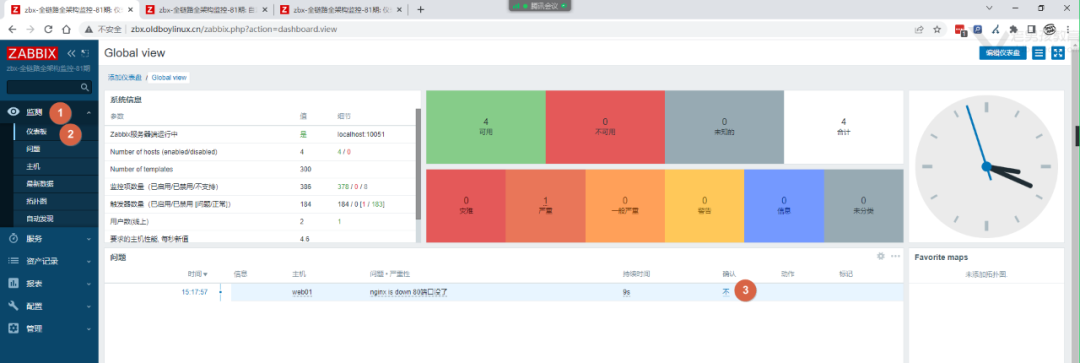Click the search magnifier in the sidebar
The height and width of the screenshot is (363, 1080).
(85, 87)
